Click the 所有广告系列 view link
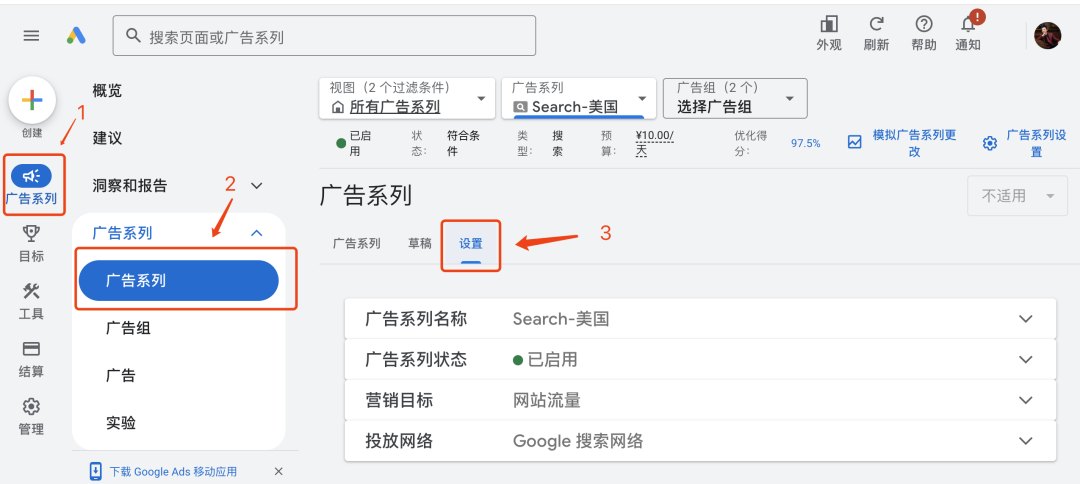This screenshot has height=484, width=1080. (395, 107)
